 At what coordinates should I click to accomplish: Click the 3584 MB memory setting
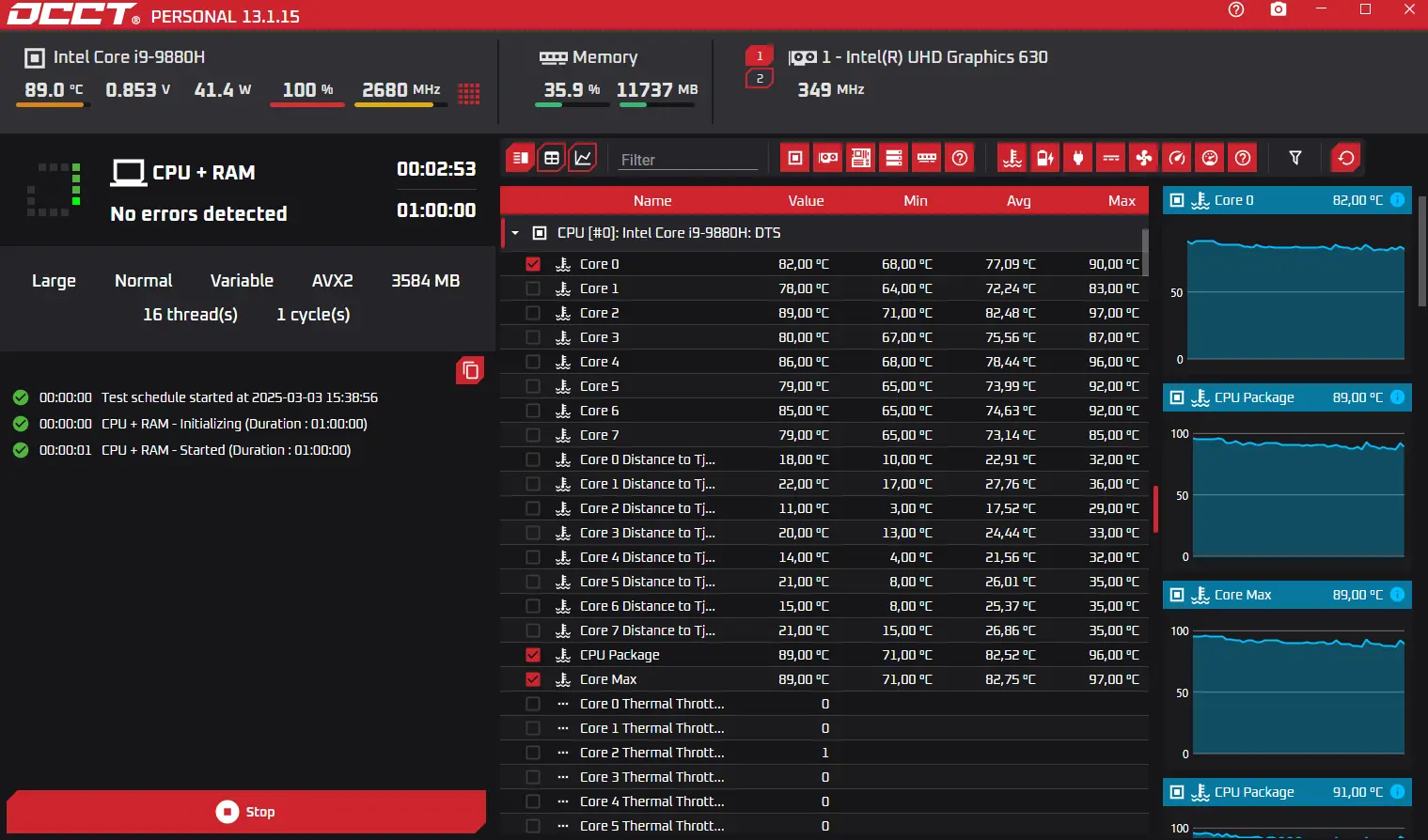(425, 281)
